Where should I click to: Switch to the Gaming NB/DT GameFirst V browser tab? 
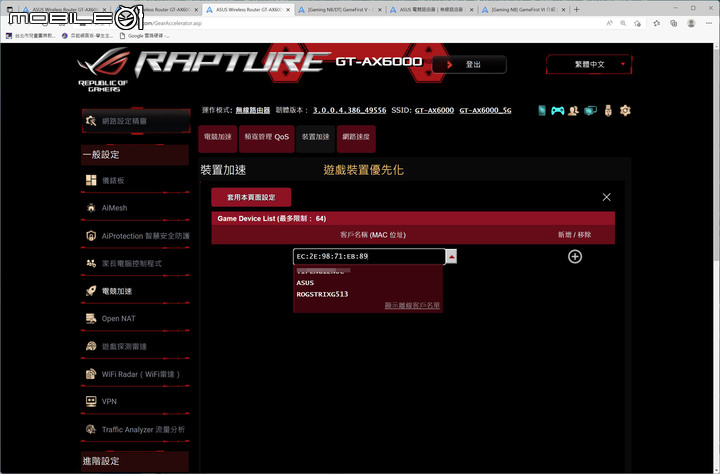339,9
